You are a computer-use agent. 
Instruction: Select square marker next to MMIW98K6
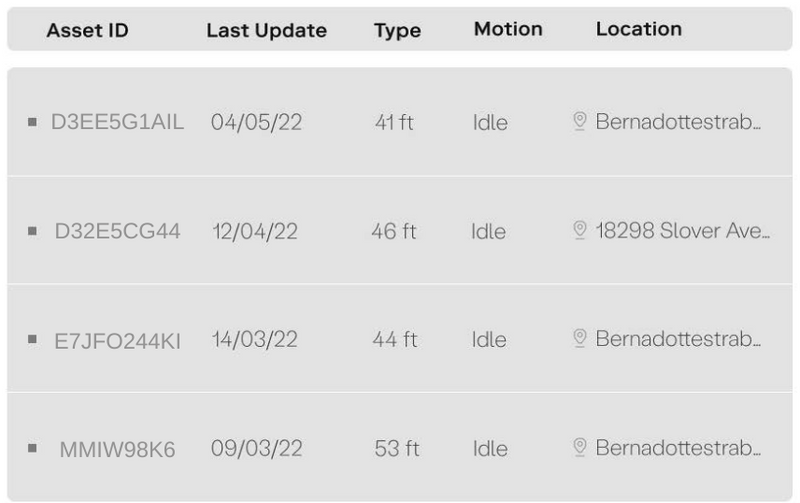coord(32,448)
